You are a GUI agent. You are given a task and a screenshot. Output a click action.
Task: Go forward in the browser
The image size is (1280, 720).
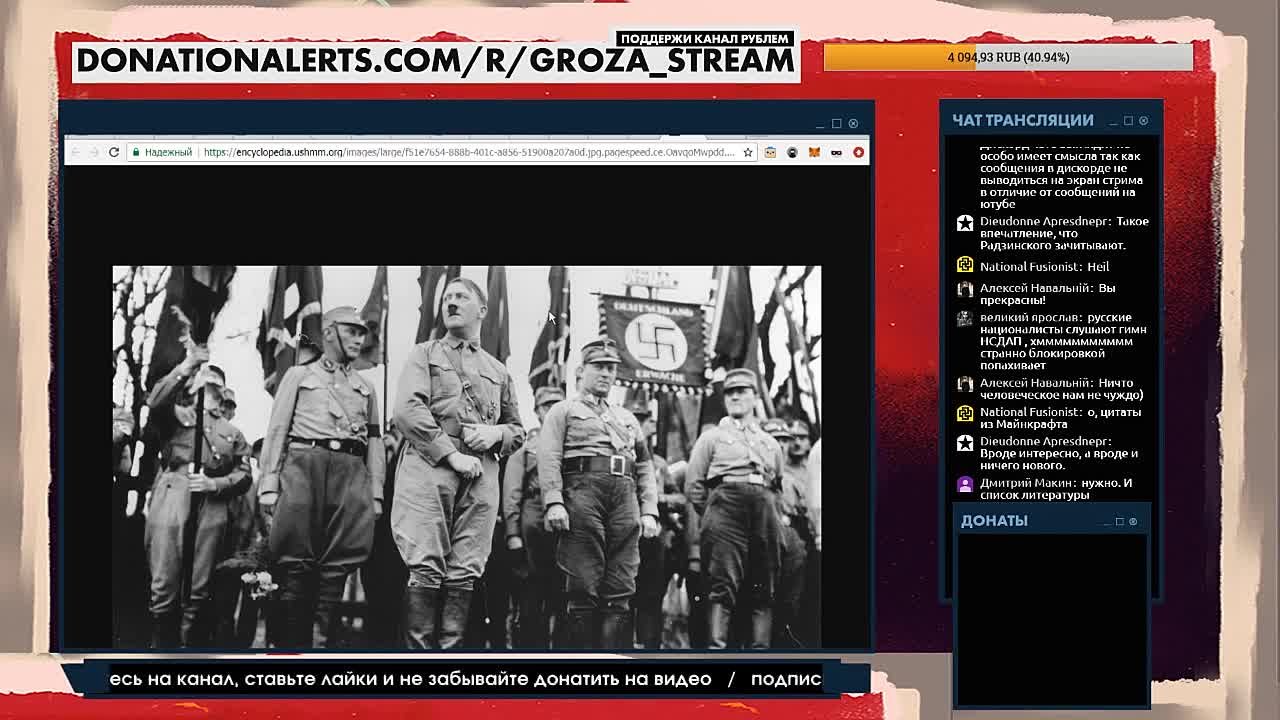[x=94, y=152]
